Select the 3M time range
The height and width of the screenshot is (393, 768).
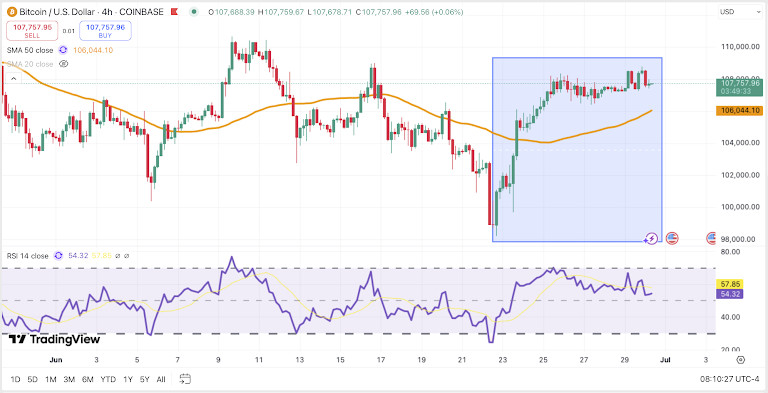click(x=69, y=379)
